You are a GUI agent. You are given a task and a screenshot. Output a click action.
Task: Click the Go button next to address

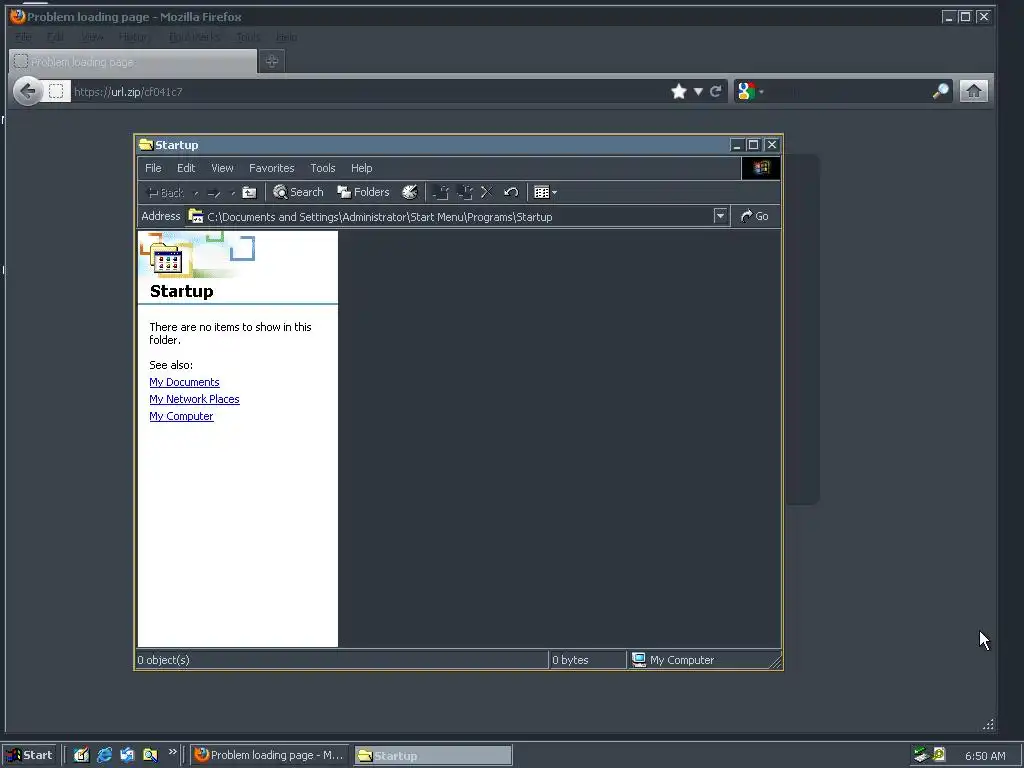[x=754, y=216]
